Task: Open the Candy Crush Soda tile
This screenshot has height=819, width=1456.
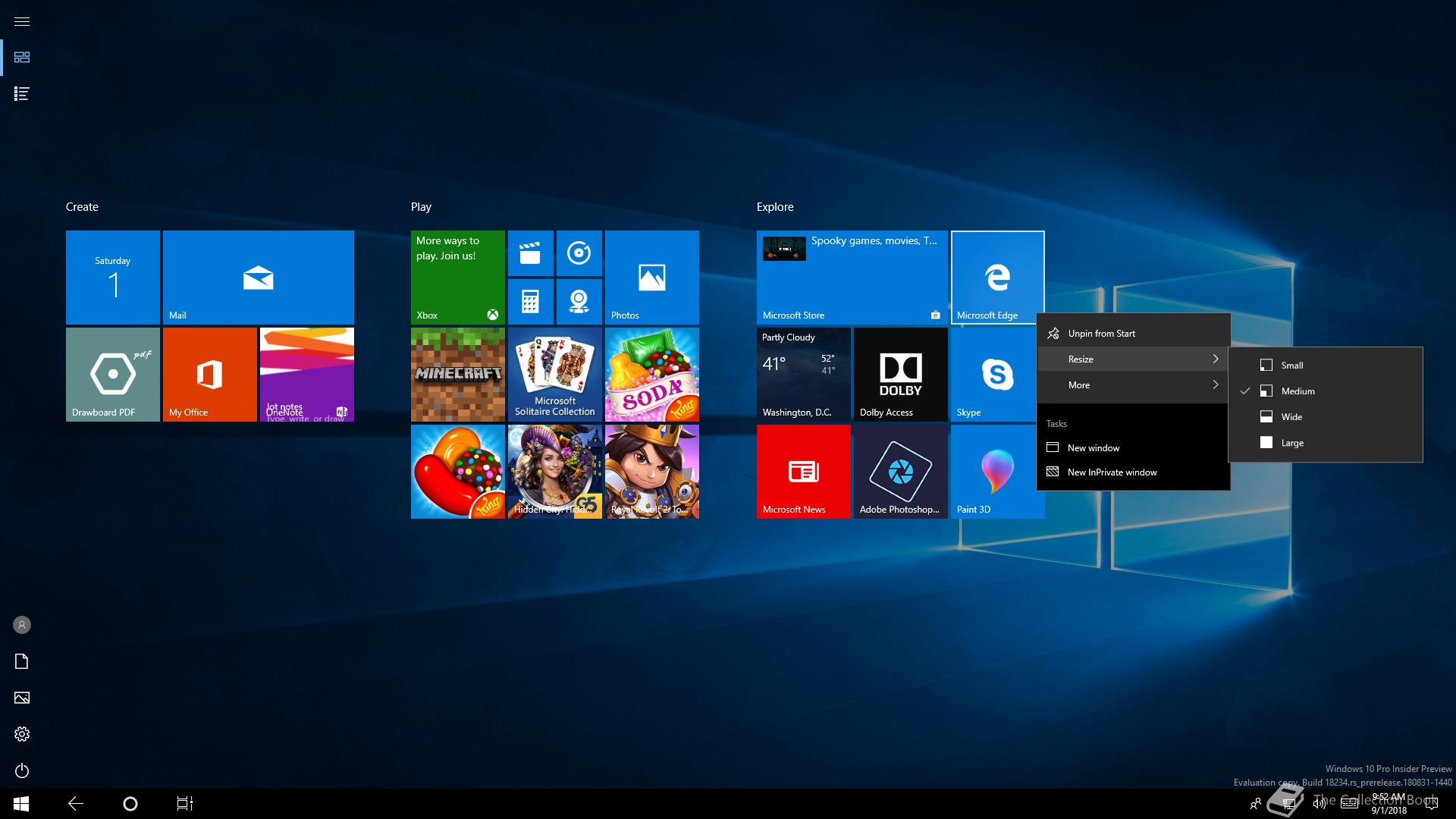Action: click(652, 375)
